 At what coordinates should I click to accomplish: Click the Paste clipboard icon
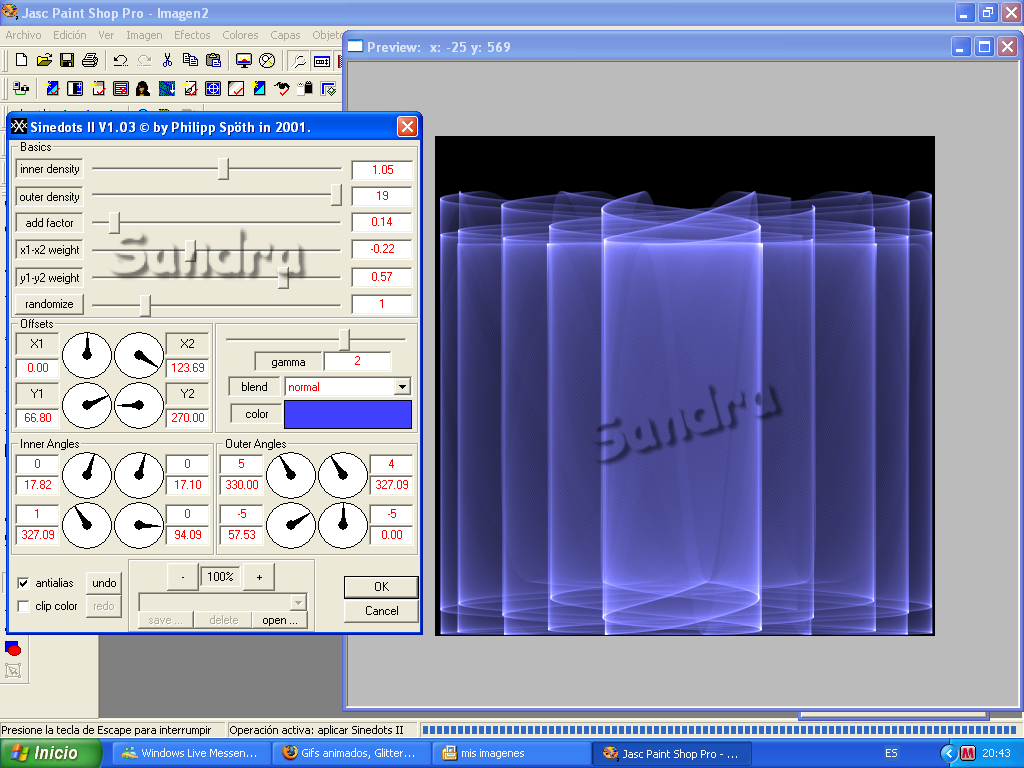tap(214, 61)
